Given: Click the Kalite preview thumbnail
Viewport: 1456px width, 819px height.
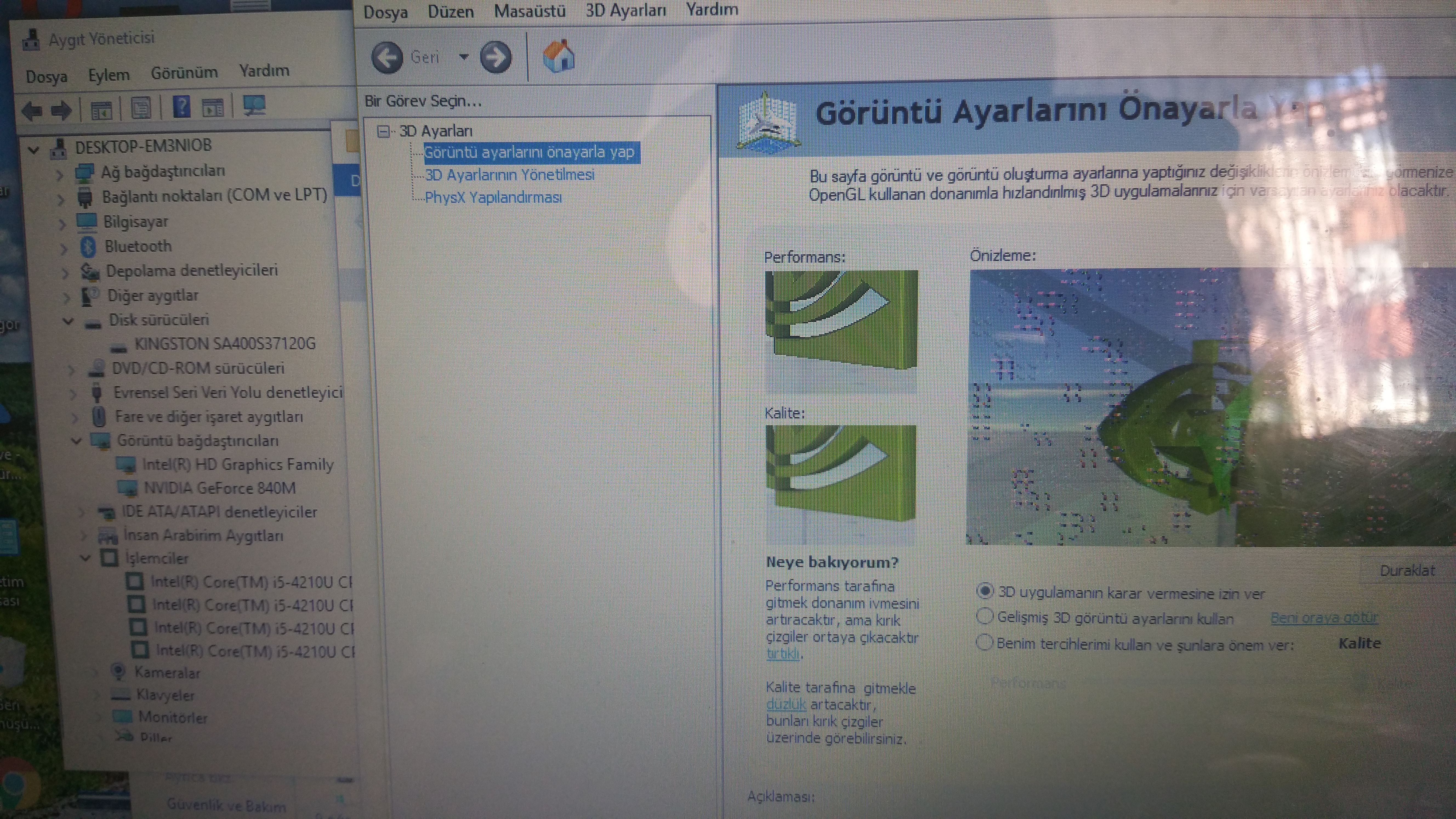Looking at the screenshot, I should (x=841, y=484).
